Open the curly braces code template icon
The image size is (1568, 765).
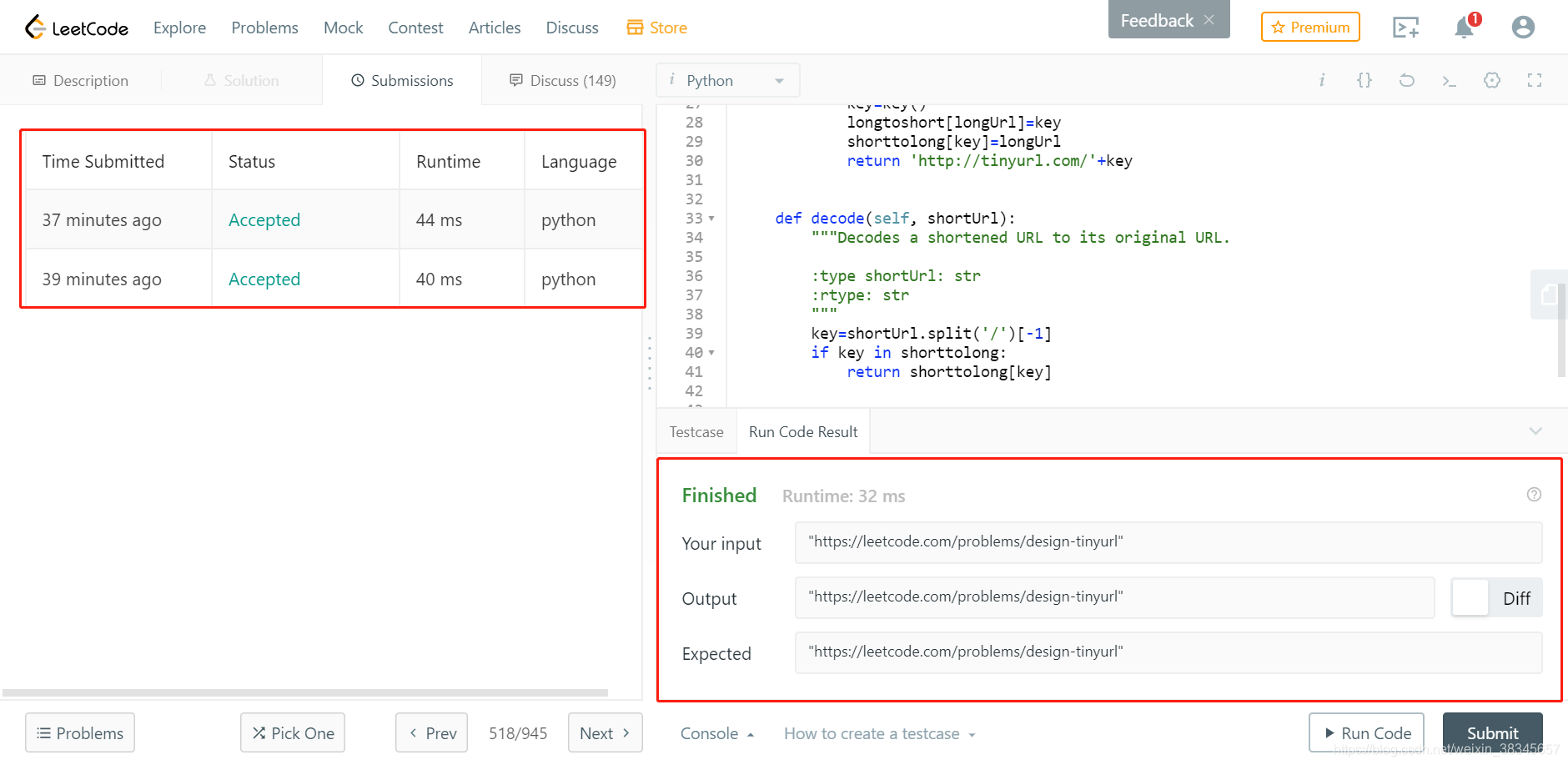1364,80
